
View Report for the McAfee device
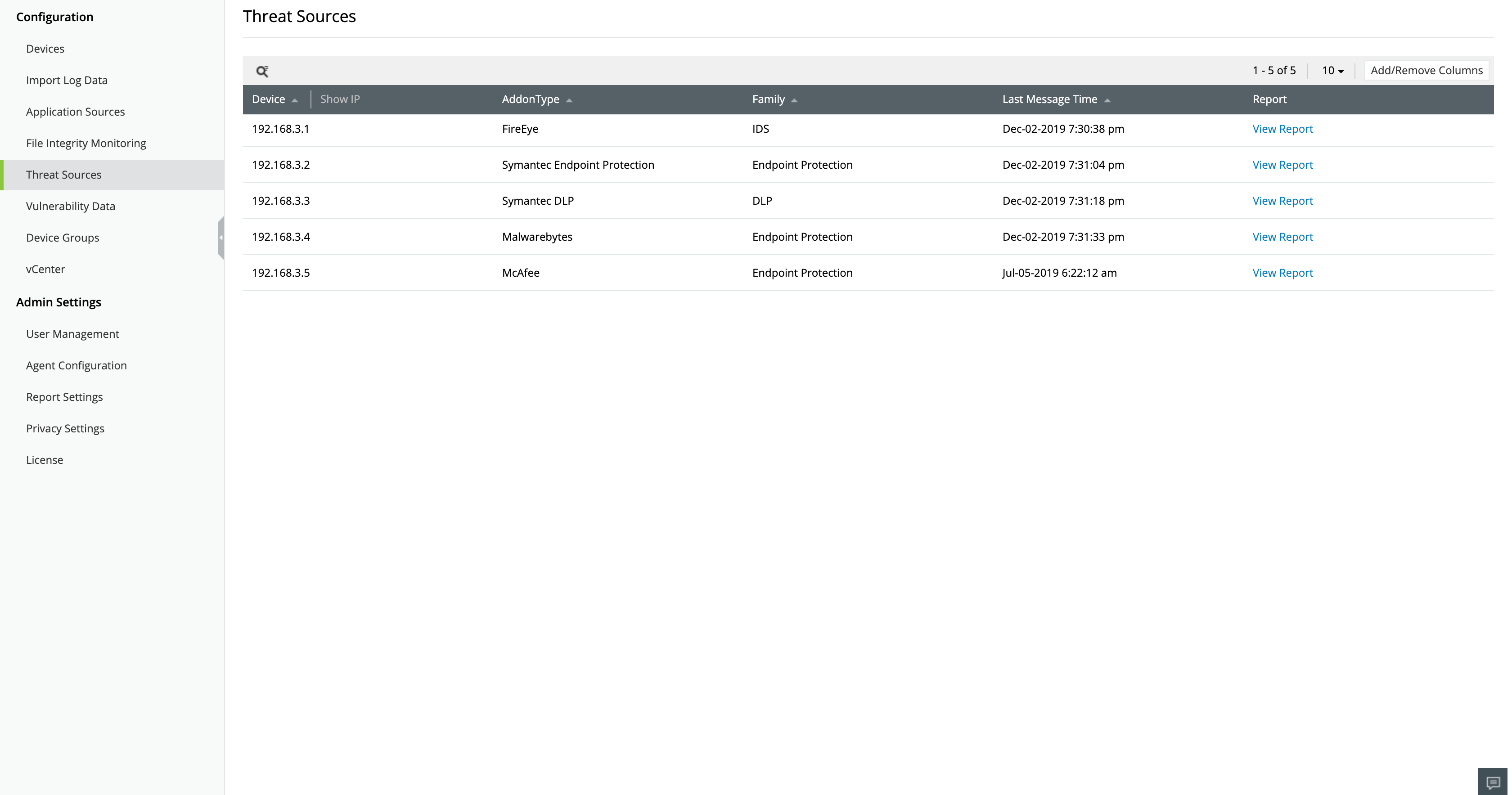coord(1282,273)
